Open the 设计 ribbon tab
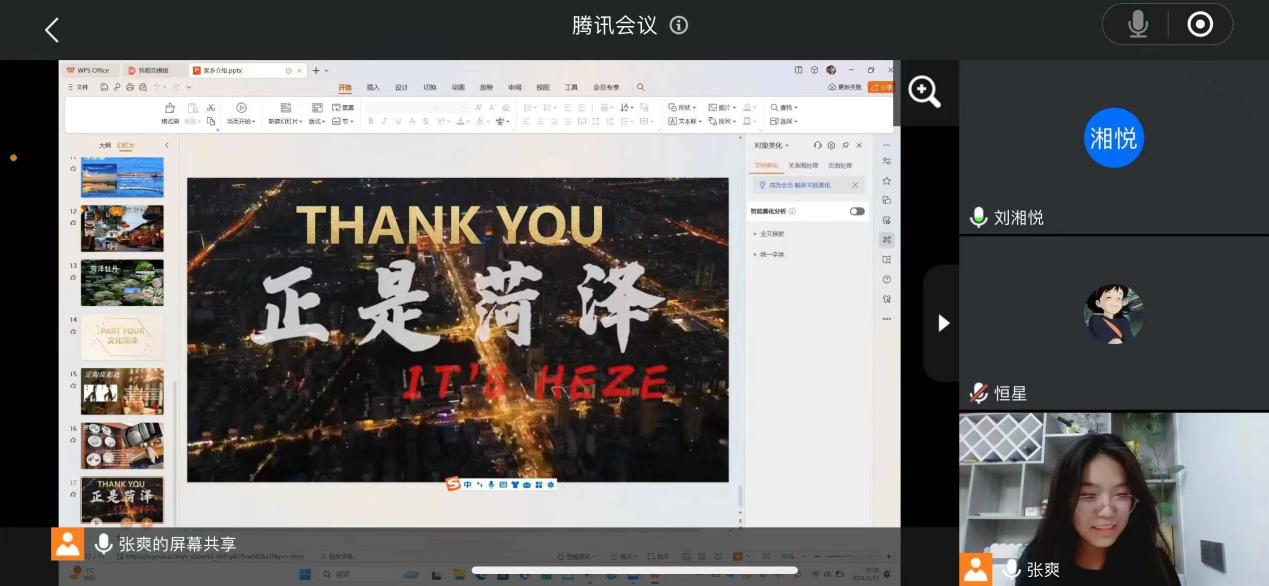This screenshot has width=1269, height=586. (401, 88)
